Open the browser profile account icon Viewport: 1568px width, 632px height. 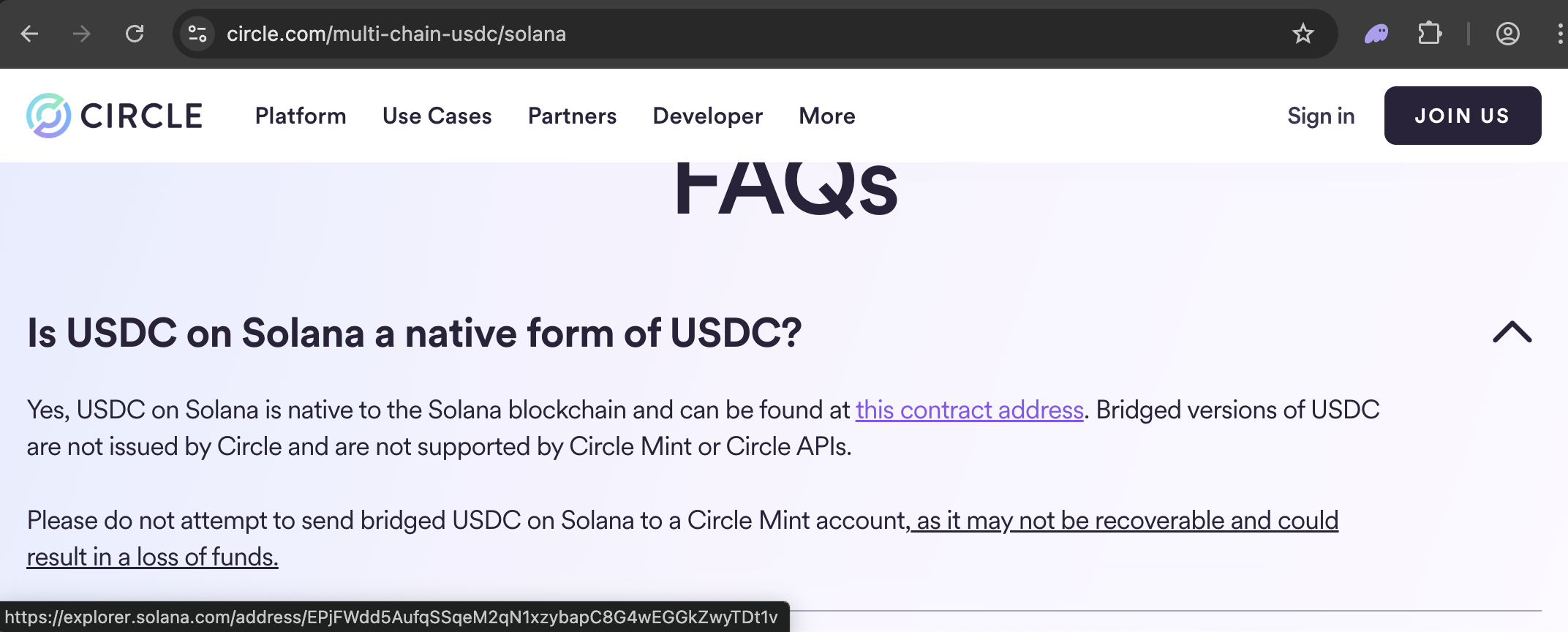1509,34
